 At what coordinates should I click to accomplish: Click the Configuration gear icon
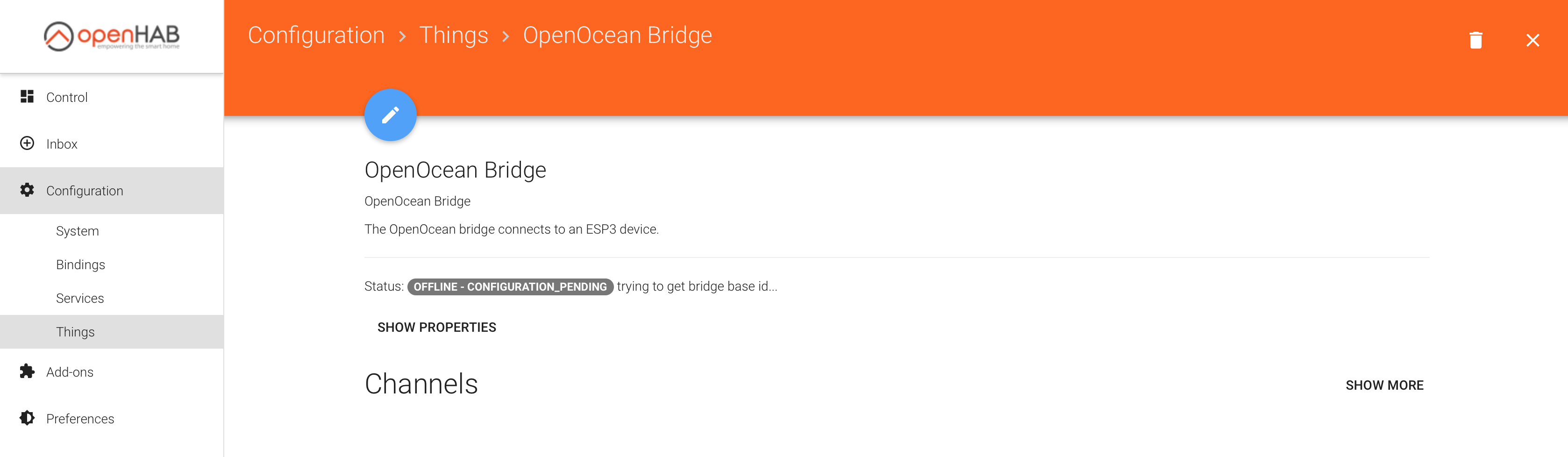[27, 191]
